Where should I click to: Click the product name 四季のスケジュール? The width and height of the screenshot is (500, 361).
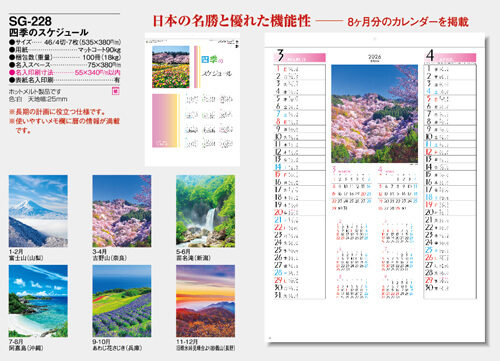49,32
